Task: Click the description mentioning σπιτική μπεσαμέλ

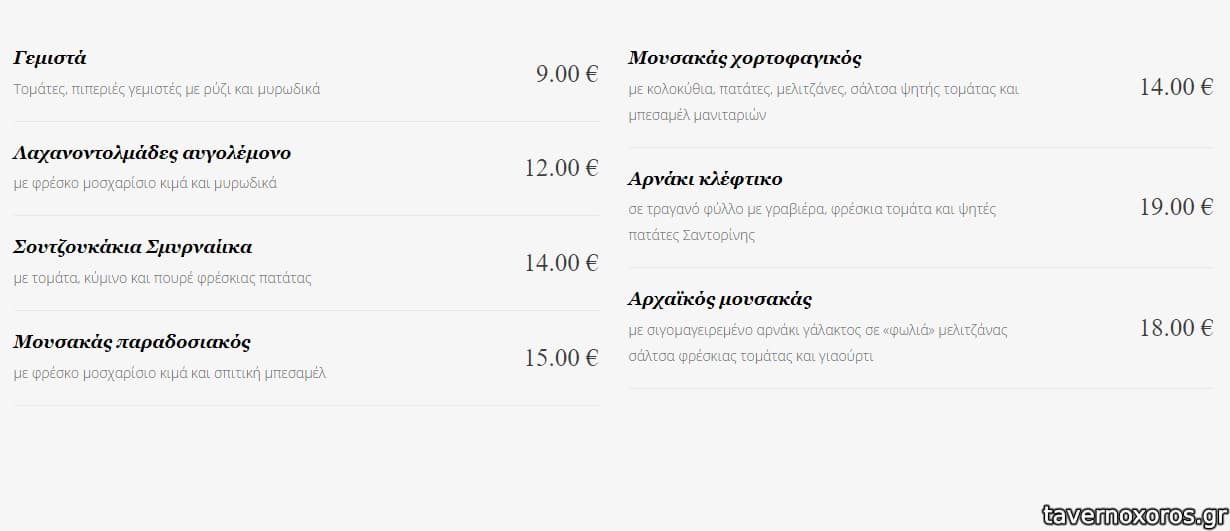Action: pos(170,373)
